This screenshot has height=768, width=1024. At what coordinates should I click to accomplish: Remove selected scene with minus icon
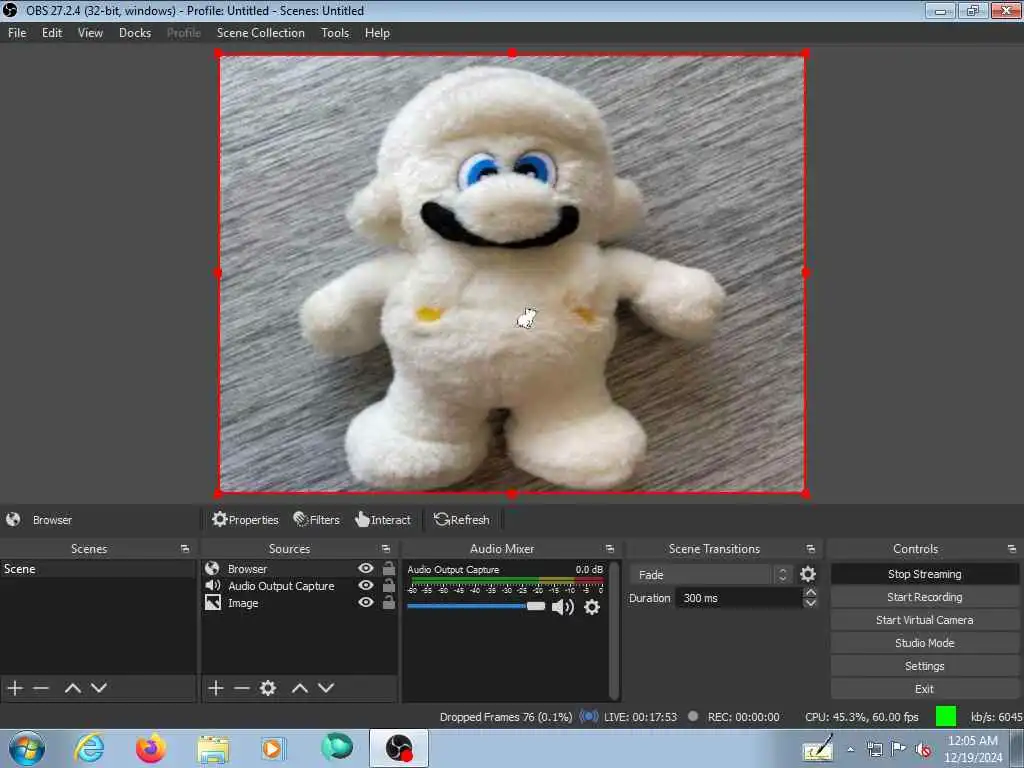coord(41,688)
